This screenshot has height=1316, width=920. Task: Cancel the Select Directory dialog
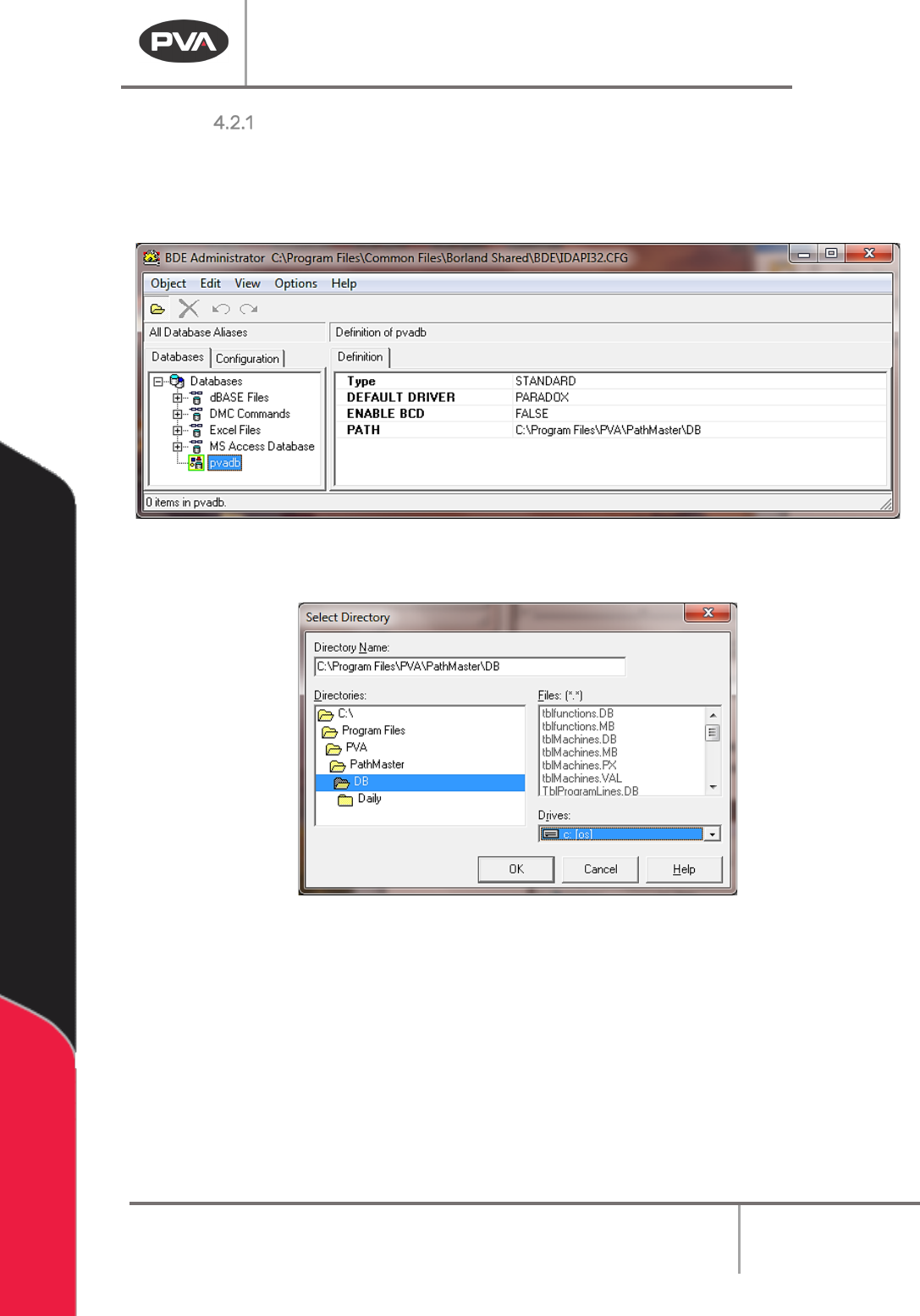(x=600, y=869)
